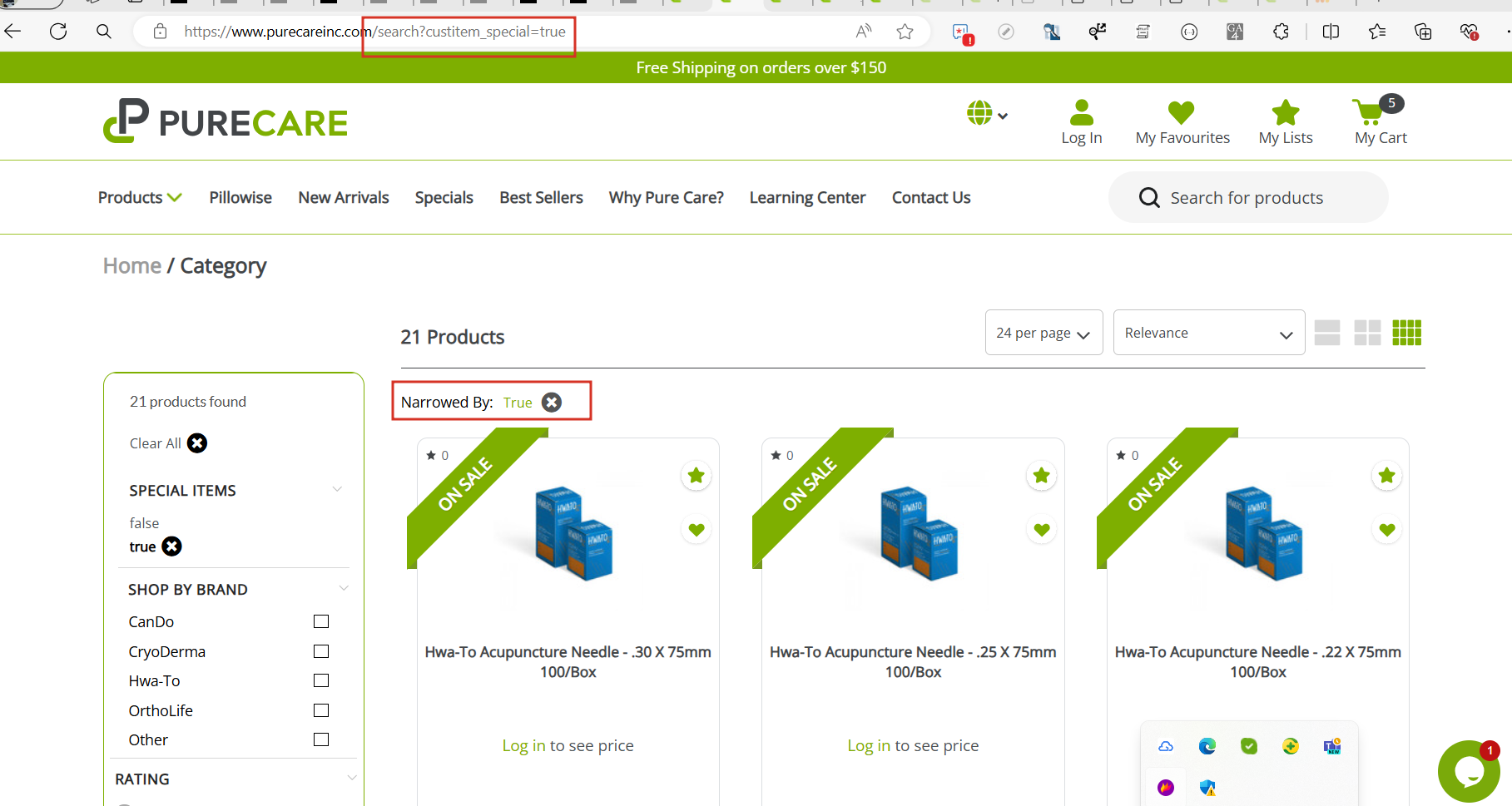The height and width of the screenshot is (806, 1512).
Task: Check the Hwa-To brand checkbox
Action: click(321, 681)
